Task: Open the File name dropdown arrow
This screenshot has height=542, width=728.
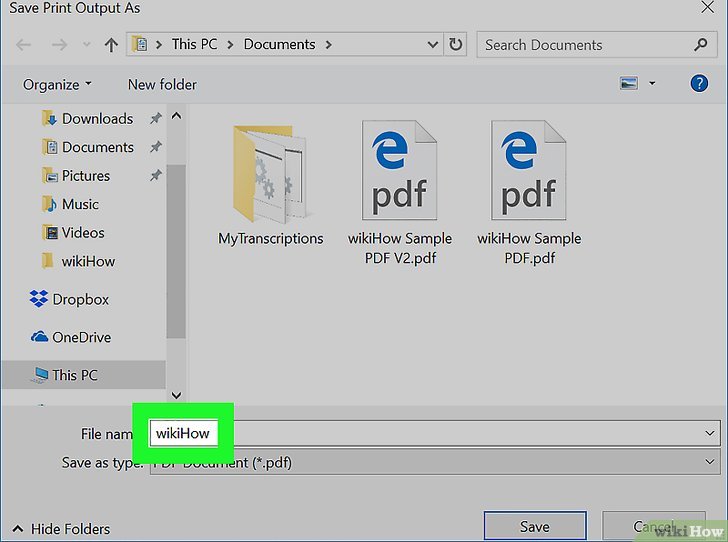Action: (x=709, y=433)
